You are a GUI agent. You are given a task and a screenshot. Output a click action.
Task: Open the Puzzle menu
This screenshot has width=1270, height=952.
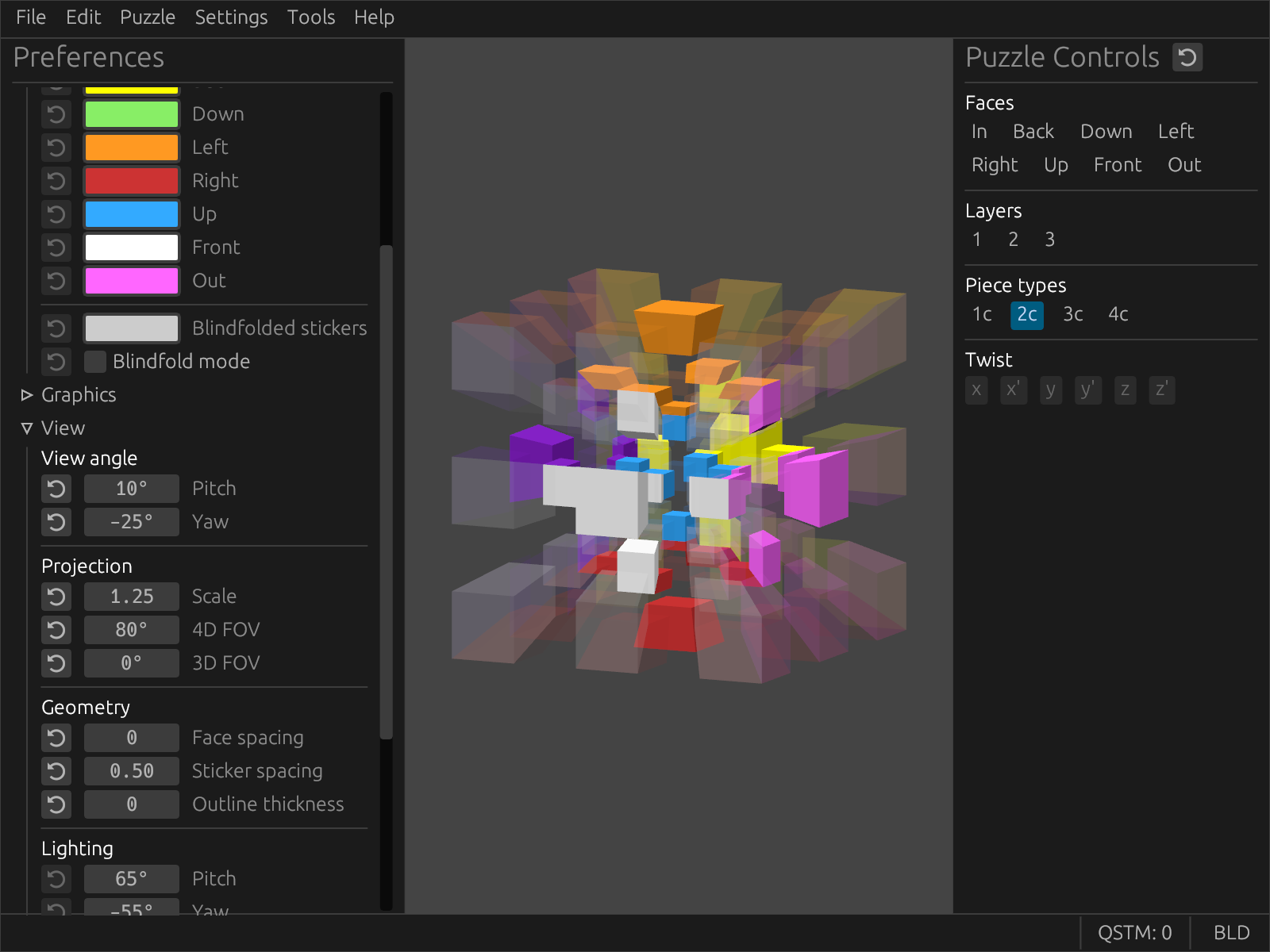pyautogui.click(x=147, y=17)
